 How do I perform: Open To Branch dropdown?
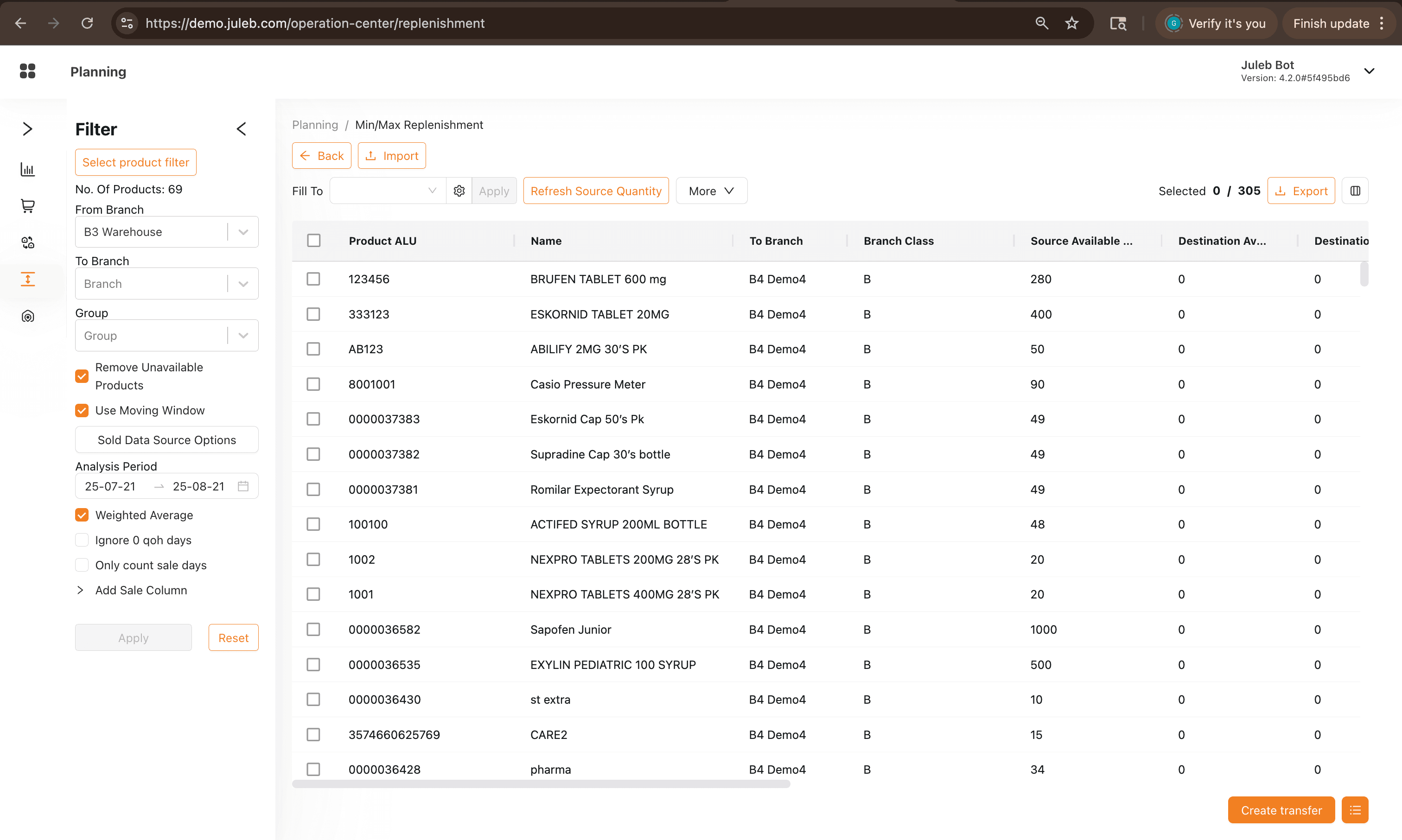[x=167, y=284]
